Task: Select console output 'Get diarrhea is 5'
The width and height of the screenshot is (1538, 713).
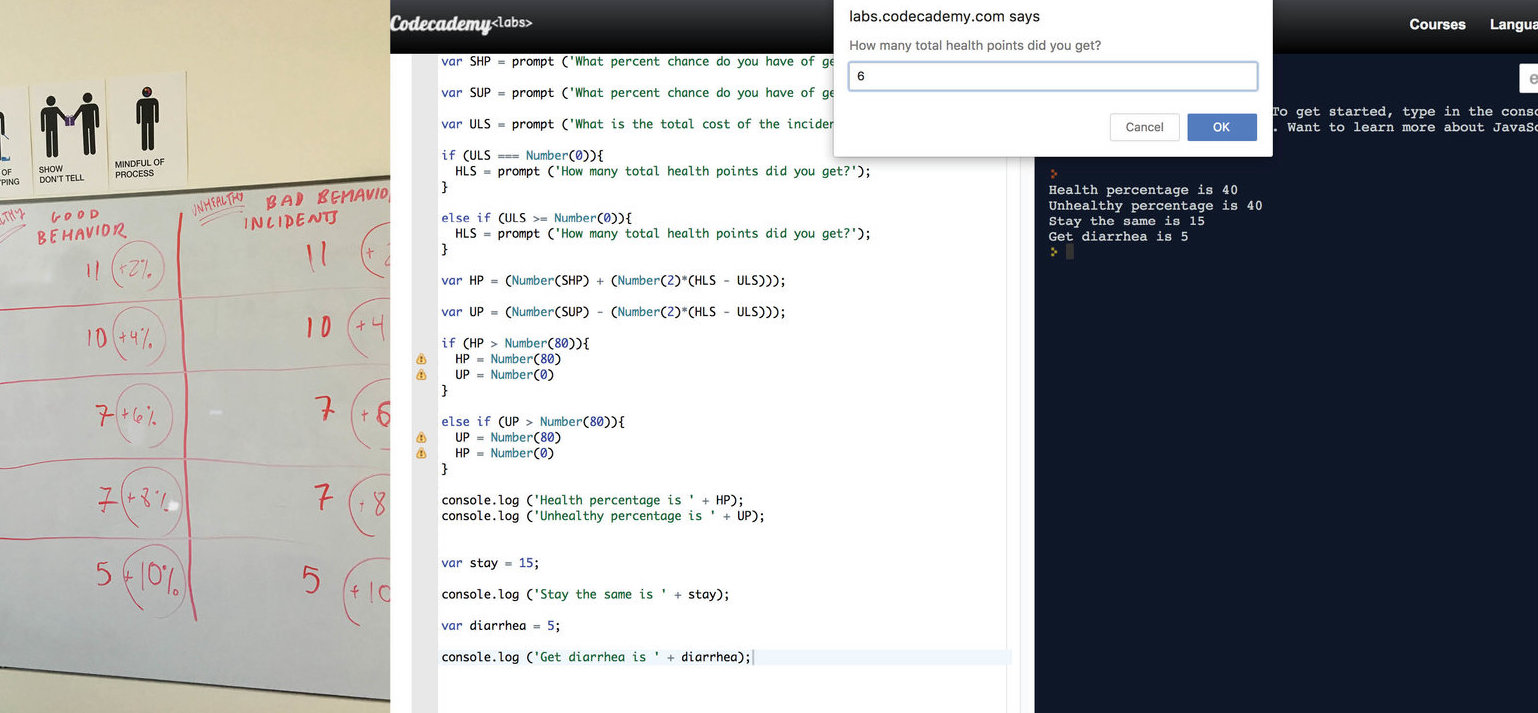Action: point(1118,237)
